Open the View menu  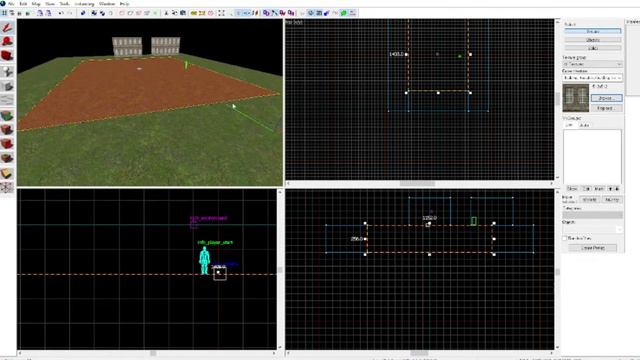click(x=50, y=4)
